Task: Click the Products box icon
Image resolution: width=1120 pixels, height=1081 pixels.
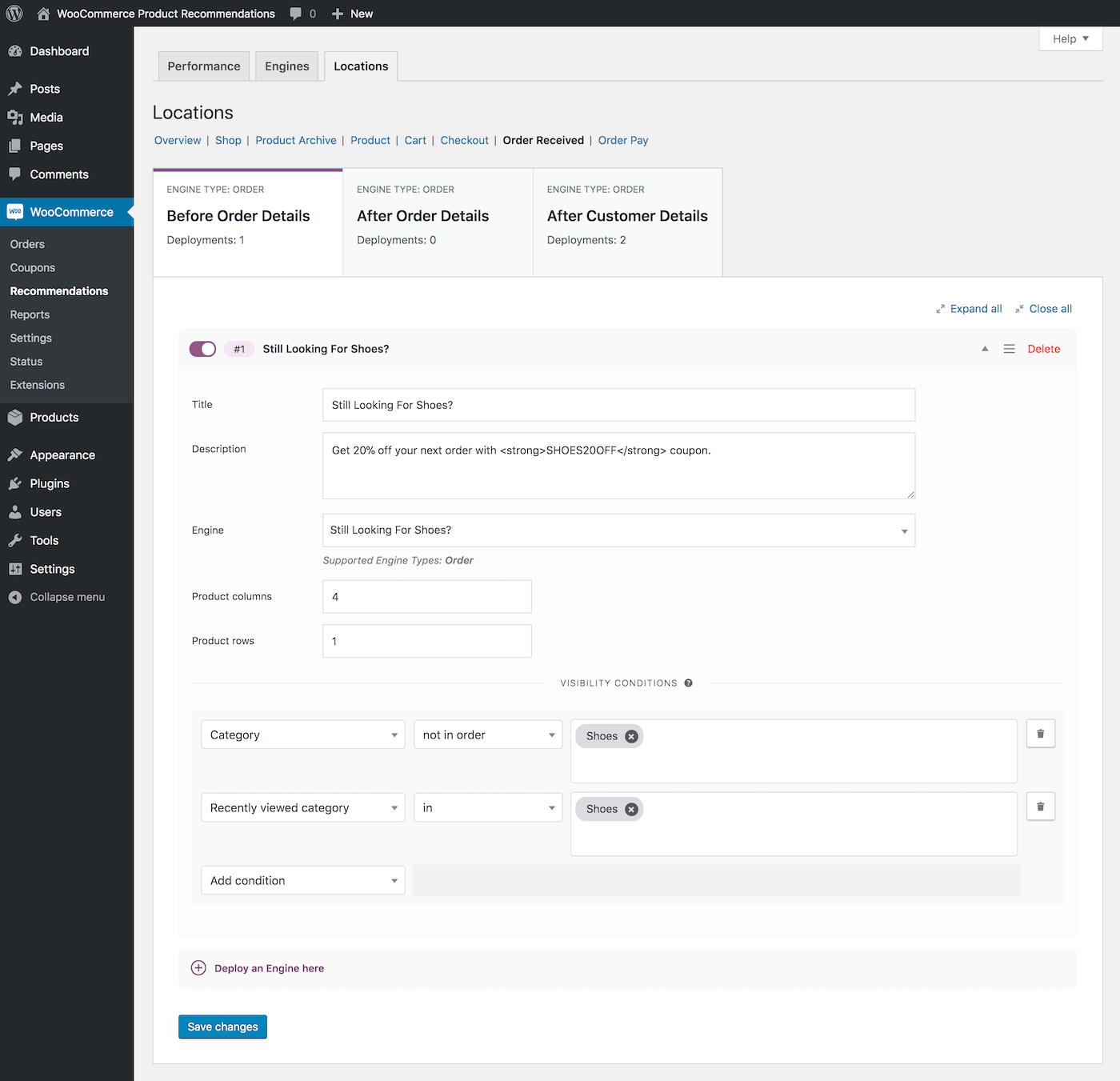Action: pyautogui.click(x=15, y=417)
